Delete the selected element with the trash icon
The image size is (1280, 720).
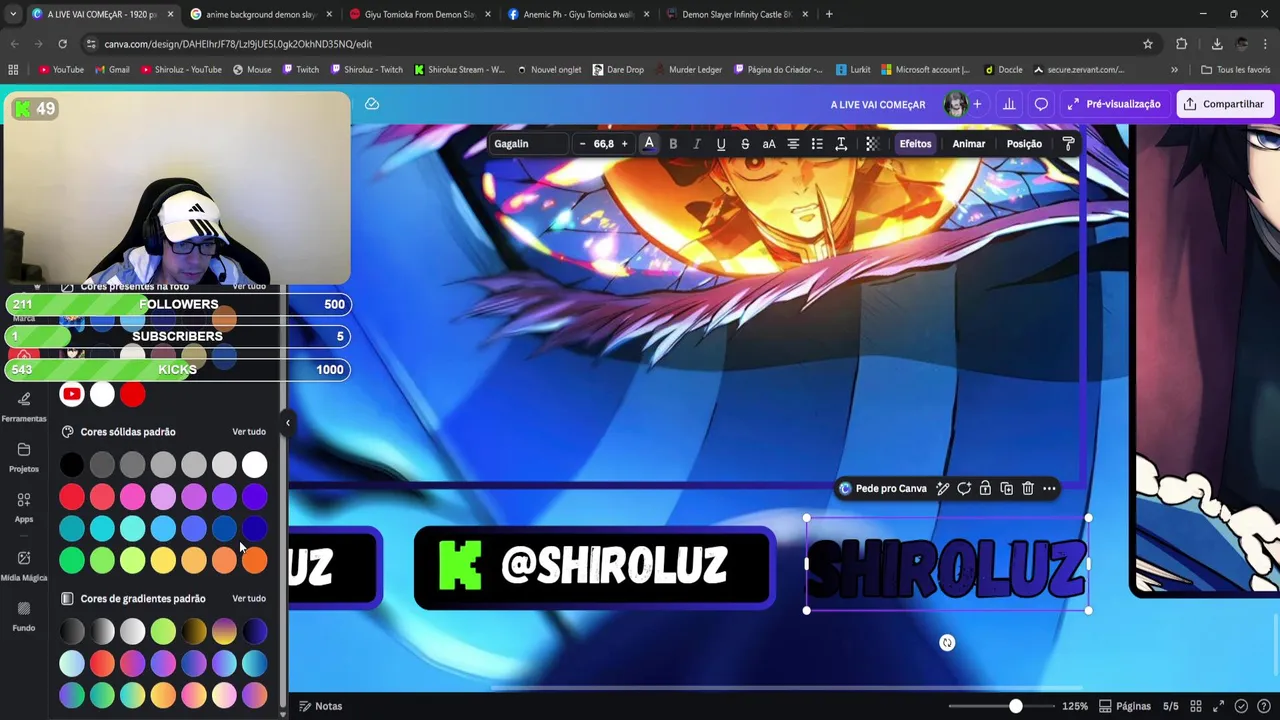click(1027, 489)
